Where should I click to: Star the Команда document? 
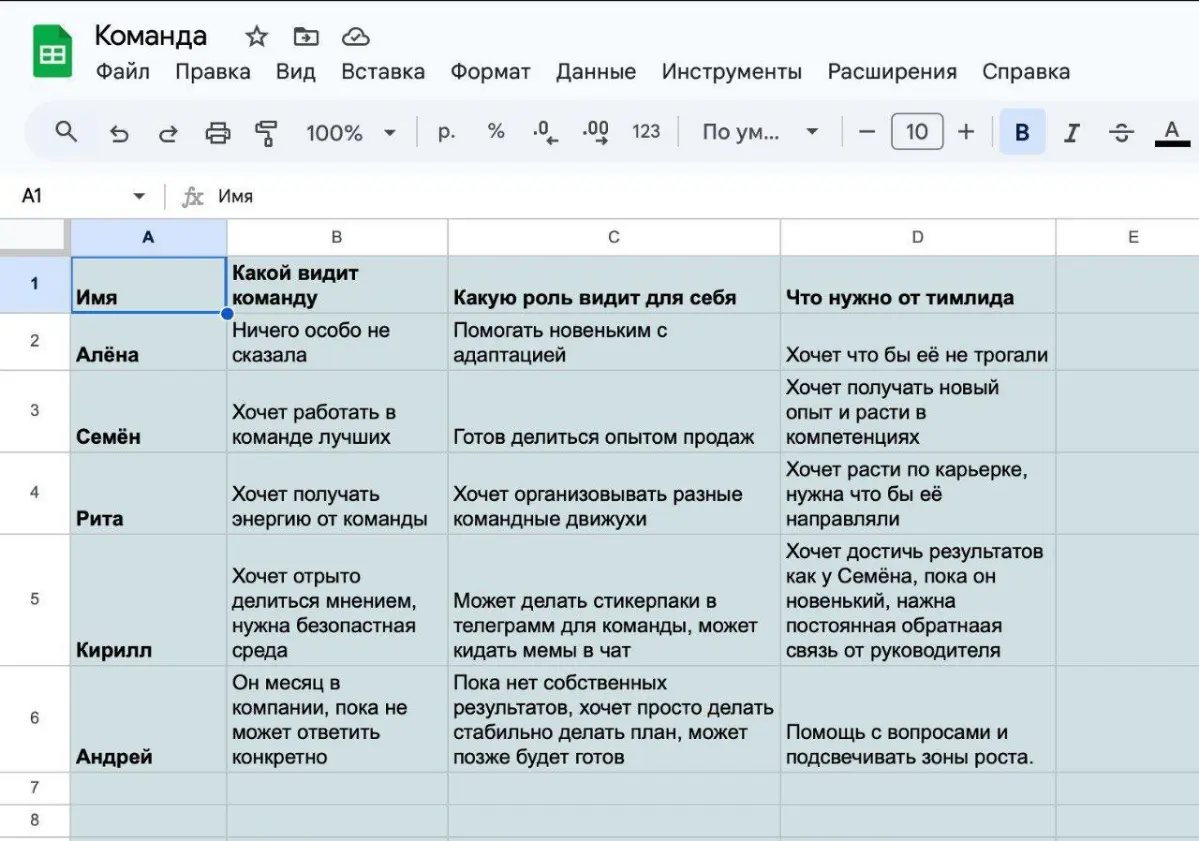pyautogui.click(x=256, y=36)
